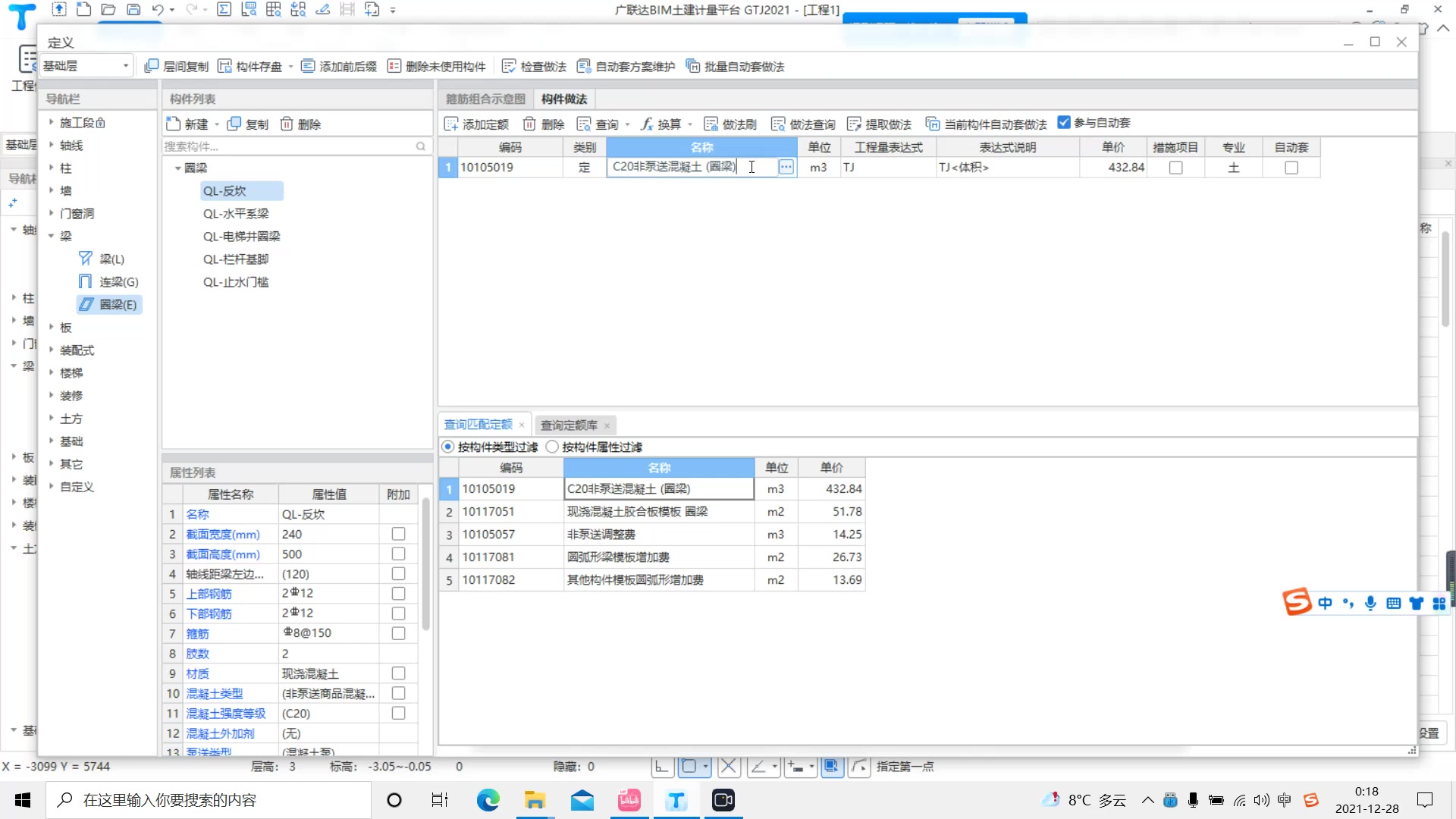Check 附加 box for 截面宽度(mm)
Viewport: 1456px width, 819px height.
pyautogui.click(x=398, y=534)
